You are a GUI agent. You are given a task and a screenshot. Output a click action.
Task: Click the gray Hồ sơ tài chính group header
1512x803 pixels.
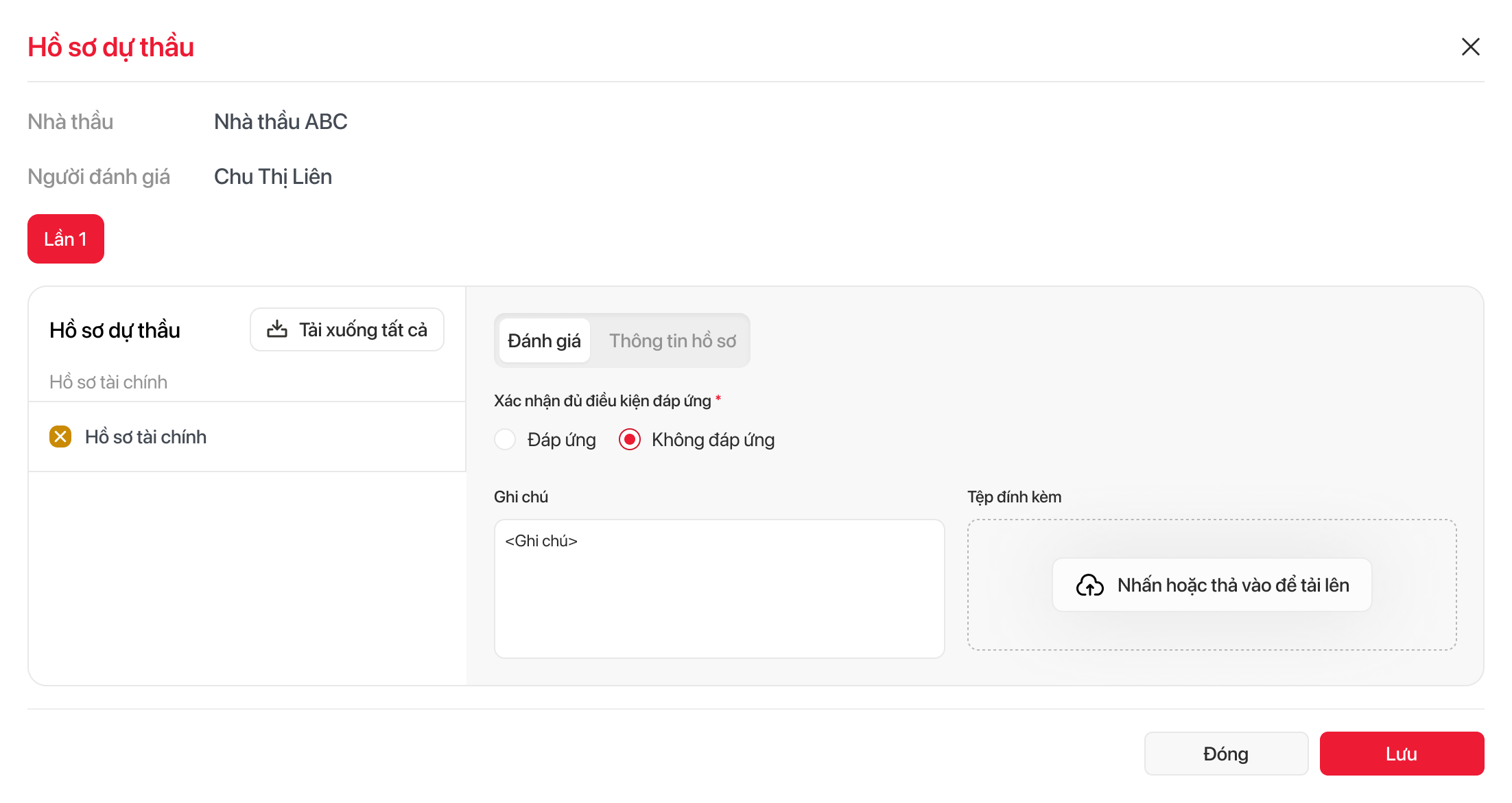tap(108, 382)
